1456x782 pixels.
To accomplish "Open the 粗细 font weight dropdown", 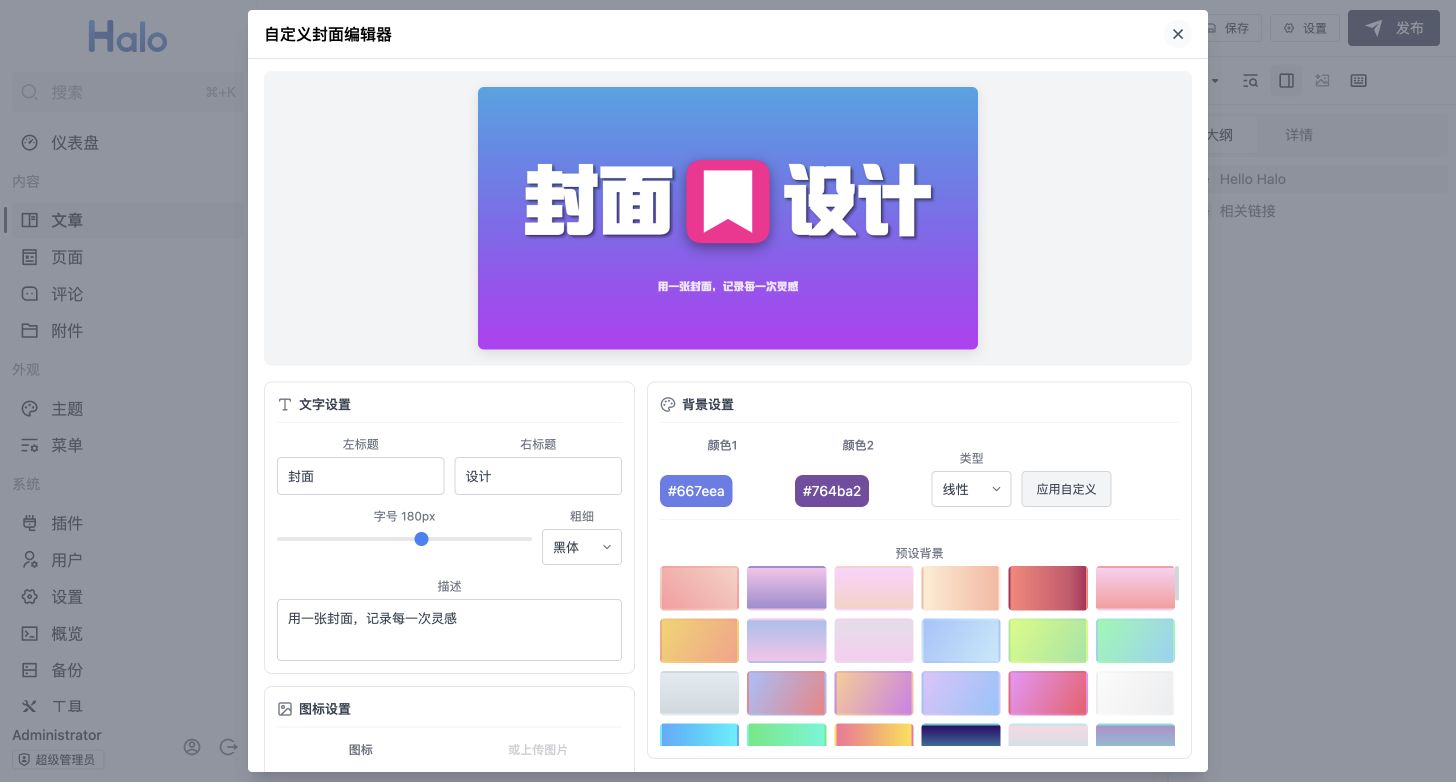I will click(x=582, y=547).
